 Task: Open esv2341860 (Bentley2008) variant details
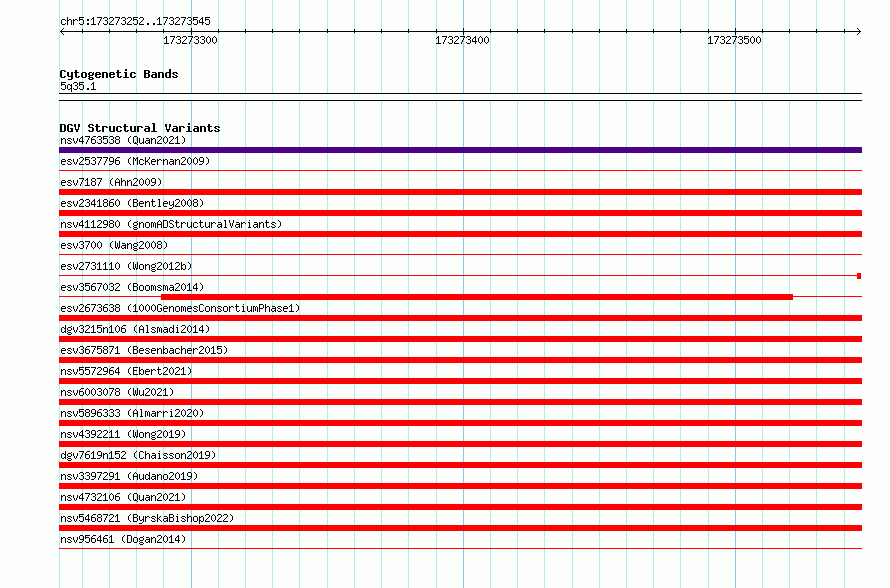(x=132, y=203)
